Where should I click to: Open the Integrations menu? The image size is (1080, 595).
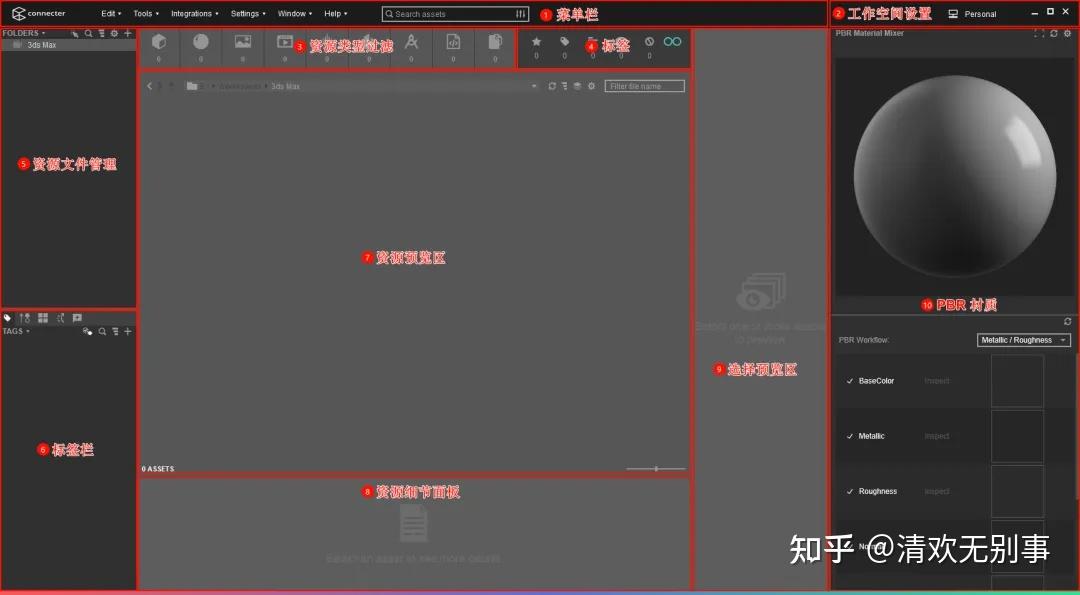[194, 13]
